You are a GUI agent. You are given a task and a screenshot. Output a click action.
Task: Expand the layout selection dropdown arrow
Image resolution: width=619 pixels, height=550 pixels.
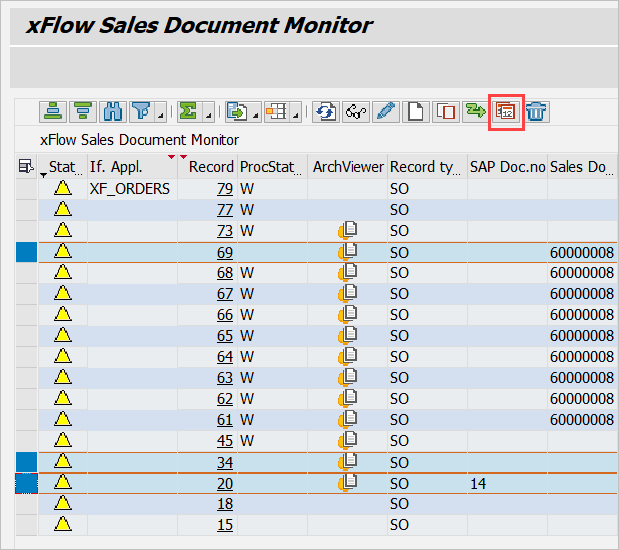(298, 115)
